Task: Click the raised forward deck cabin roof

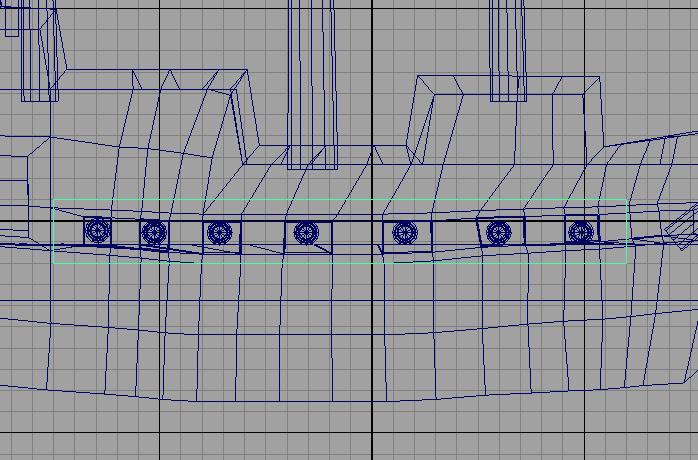Action: click(x=507, y=85)
